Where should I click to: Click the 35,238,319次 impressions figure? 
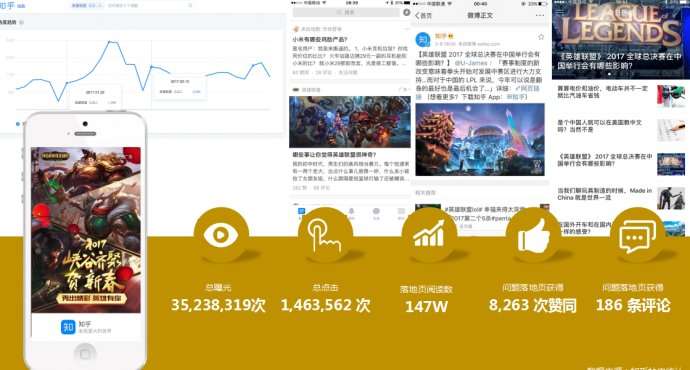tap(218, 304)
